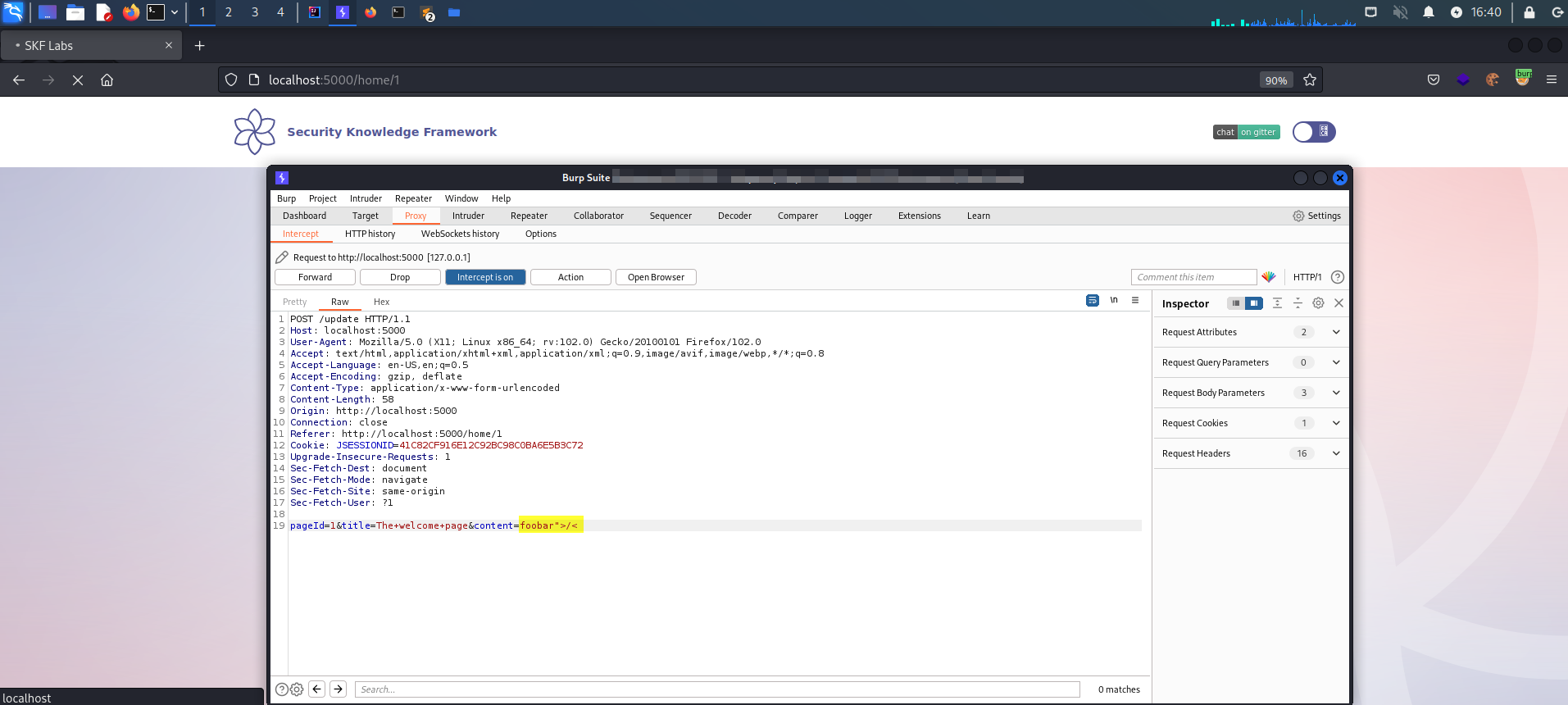Screen dimensions: 1568x705
Task: Go to previous search match arrow
Action: (317, 689)
